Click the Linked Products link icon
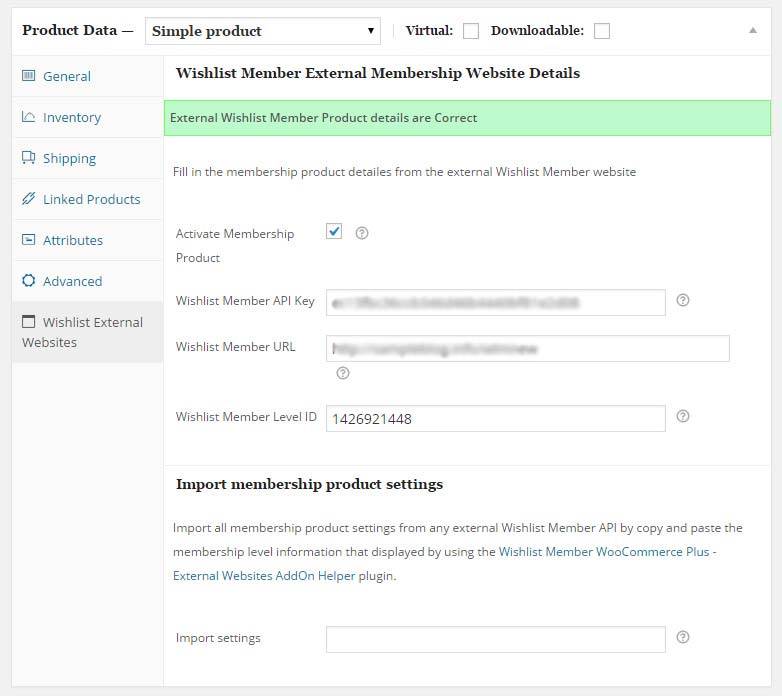The width and height of the screenshot is (782, 696). point(28,198)
